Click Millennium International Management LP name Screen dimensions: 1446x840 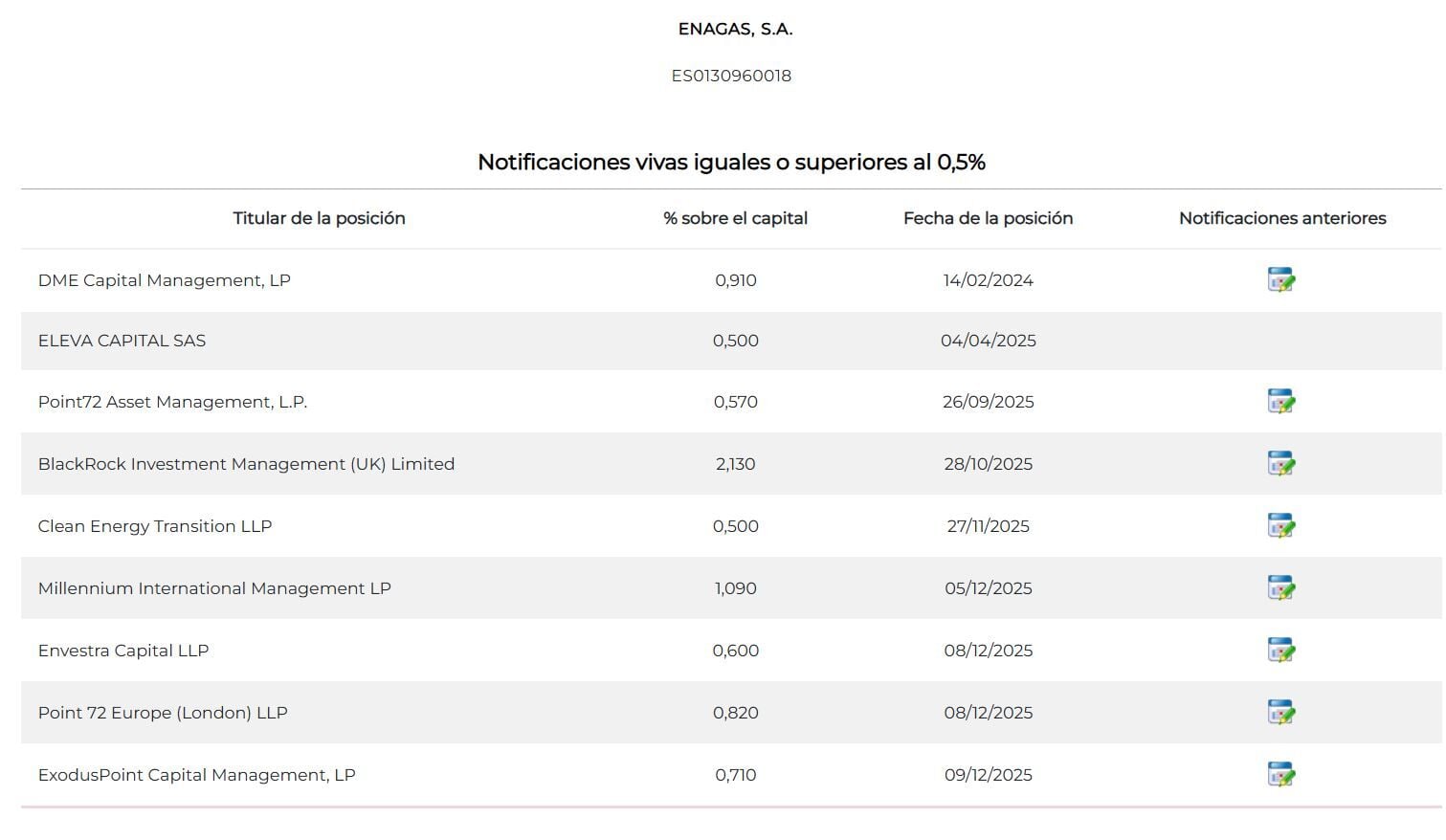coord(214,588)
